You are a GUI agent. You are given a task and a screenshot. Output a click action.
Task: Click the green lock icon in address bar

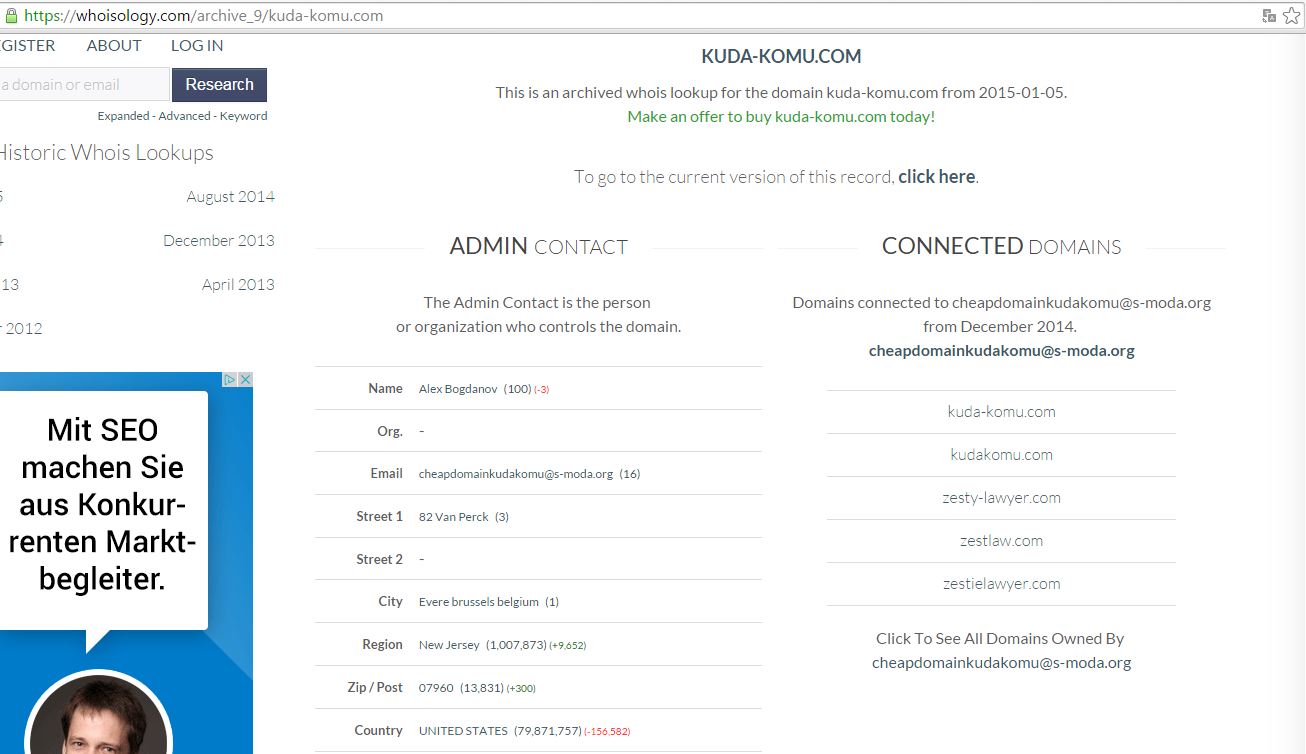10,16
